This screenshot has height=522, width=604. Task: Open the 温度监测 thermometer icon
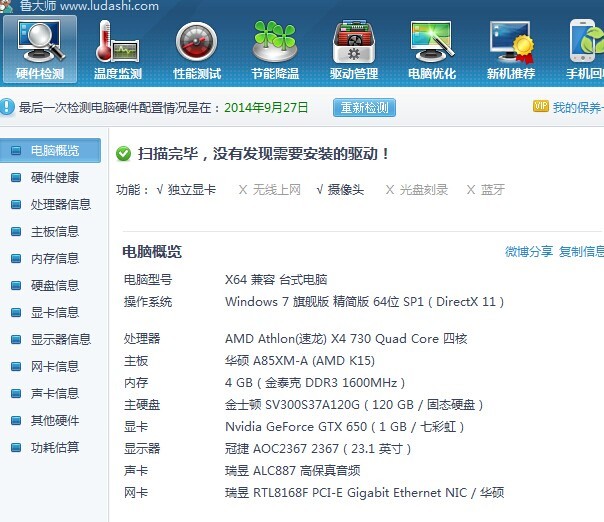[x=118, y=49]
